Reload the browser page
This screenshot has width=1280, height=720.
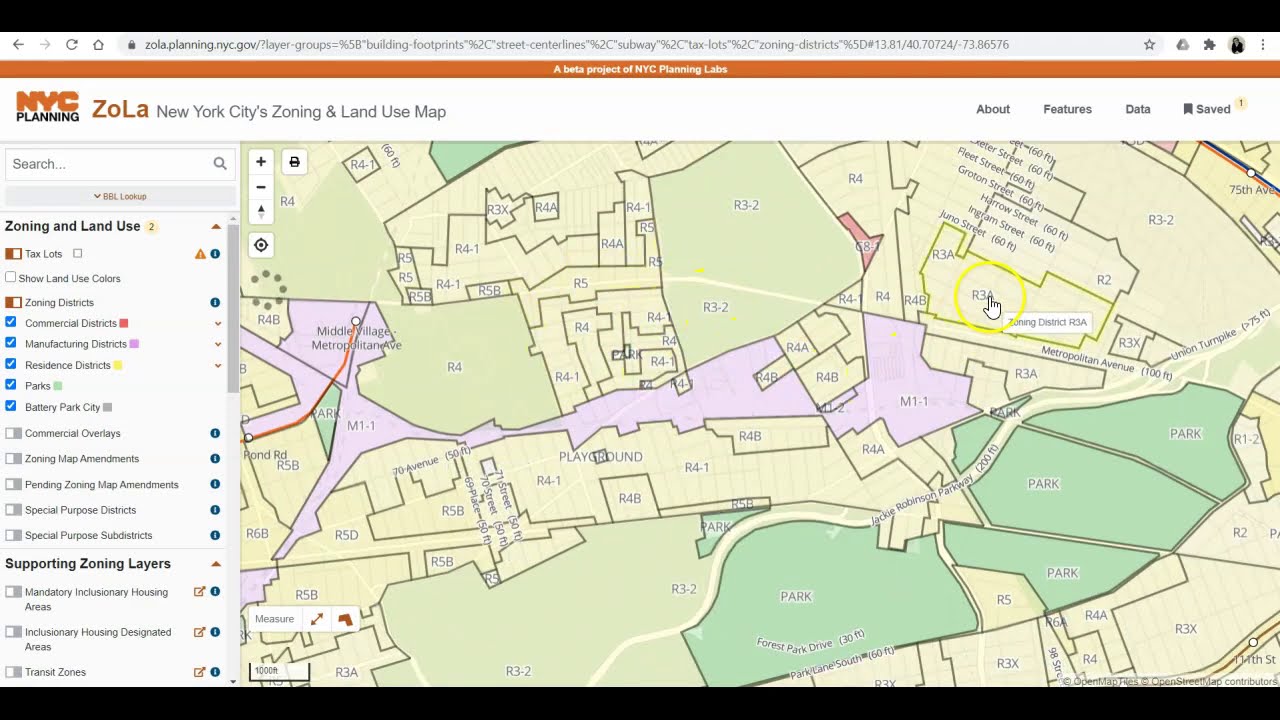(x=72, y=45)
